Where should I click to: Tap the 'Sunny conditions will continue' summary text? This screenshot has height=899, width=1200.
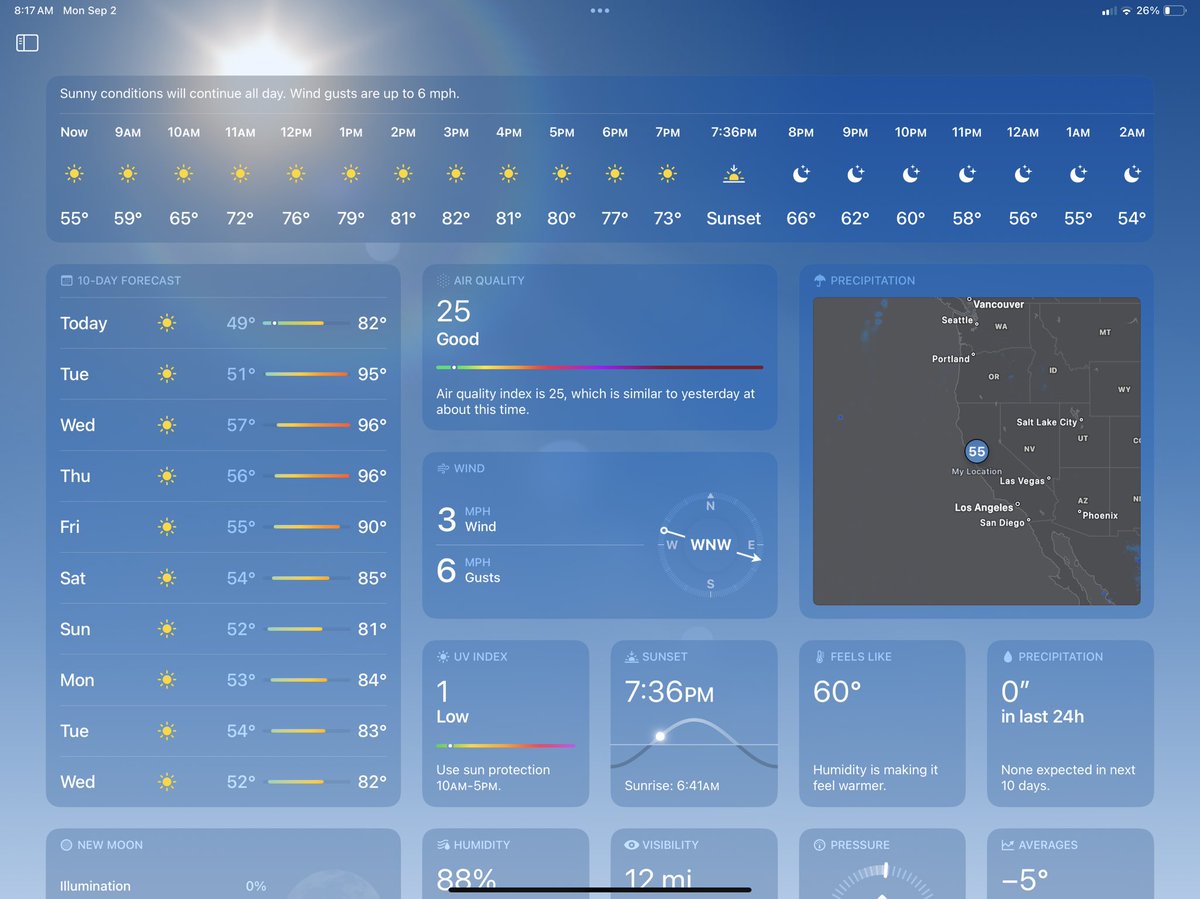tap(260, 94)
